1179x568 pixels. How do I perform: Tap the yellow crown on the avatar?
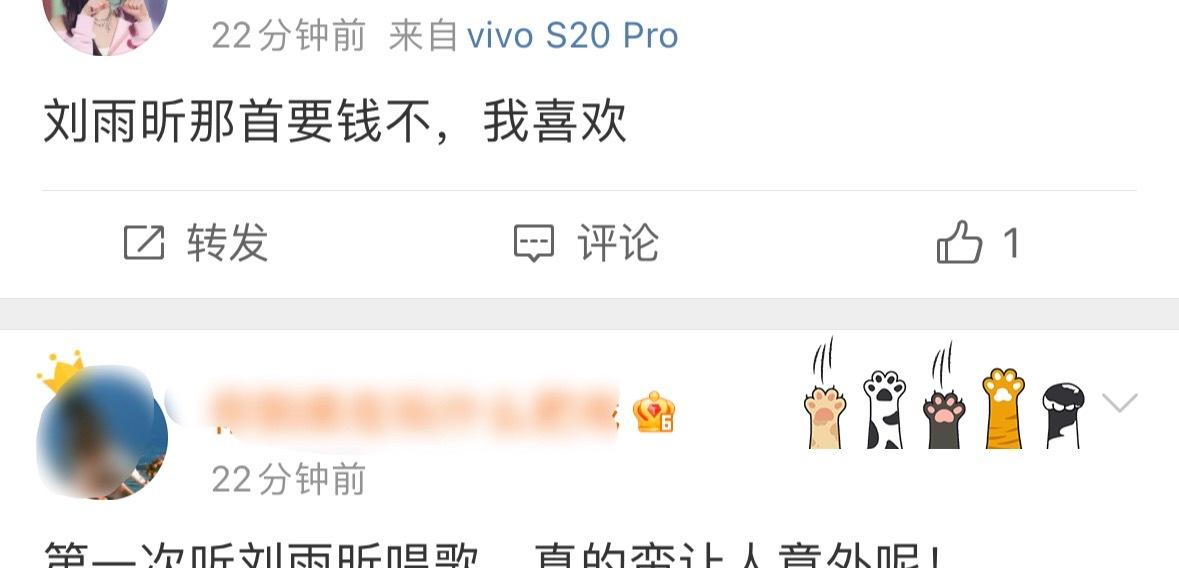tap(60, 371)
